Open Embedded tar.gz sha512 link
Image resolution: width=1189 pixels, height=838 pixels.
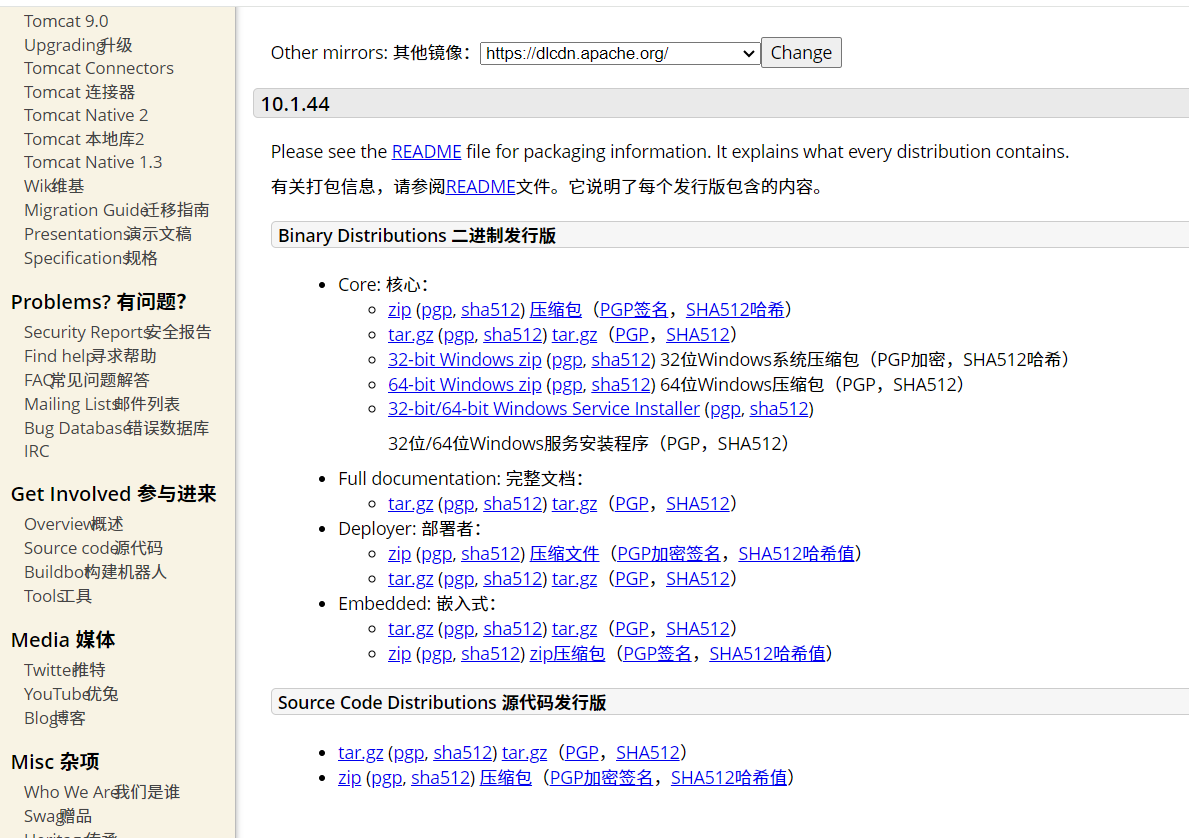513,629
